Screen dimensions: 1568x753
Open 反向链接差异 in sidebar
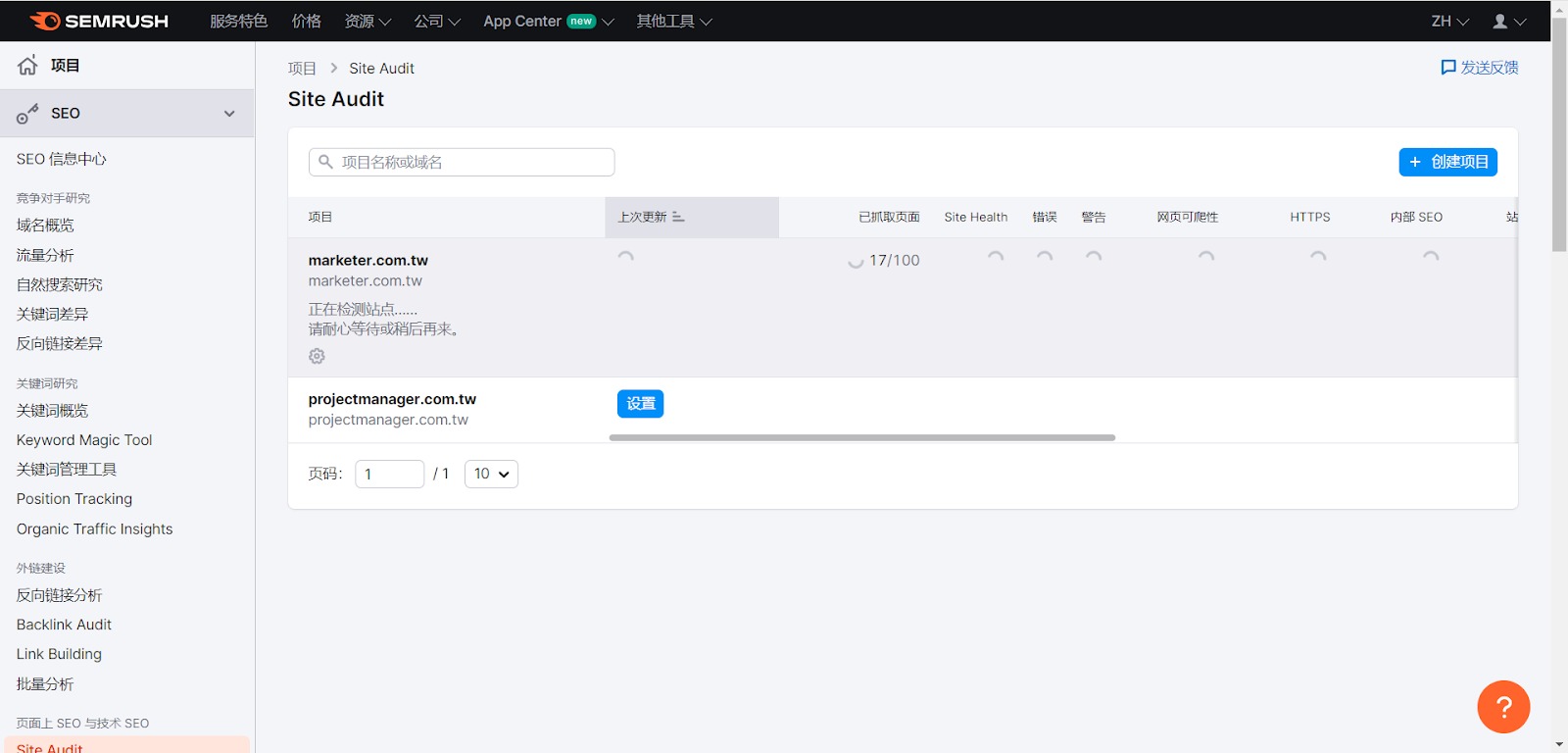click(x=60, y=343)
